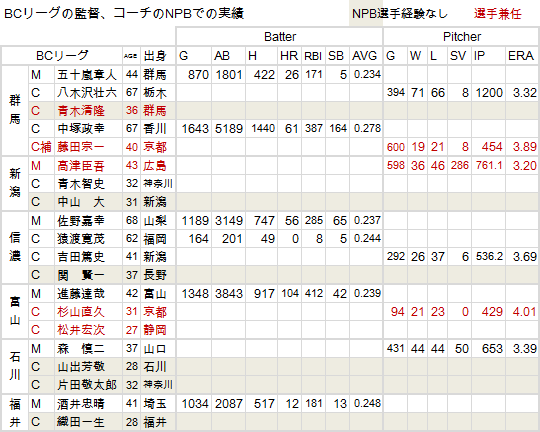The width and height of the screenshot is (540, 432).
Task: Click the BCリーグ header cell
Action: coord(62,56)
